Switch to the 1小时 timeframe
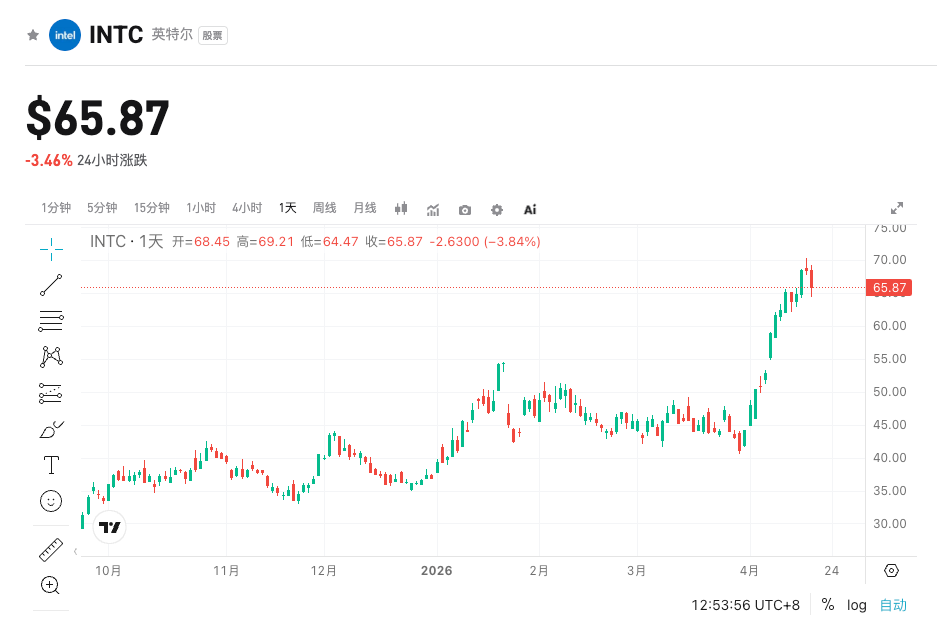Viewport: 937px width, 629px height. (201, 208)
